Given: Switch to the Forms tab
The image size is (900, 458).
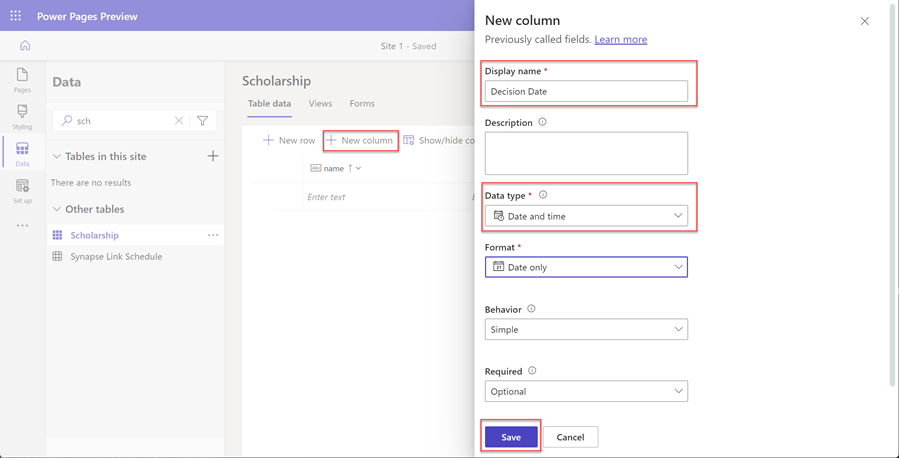Looking at the screenshot, I should point(362,104).
